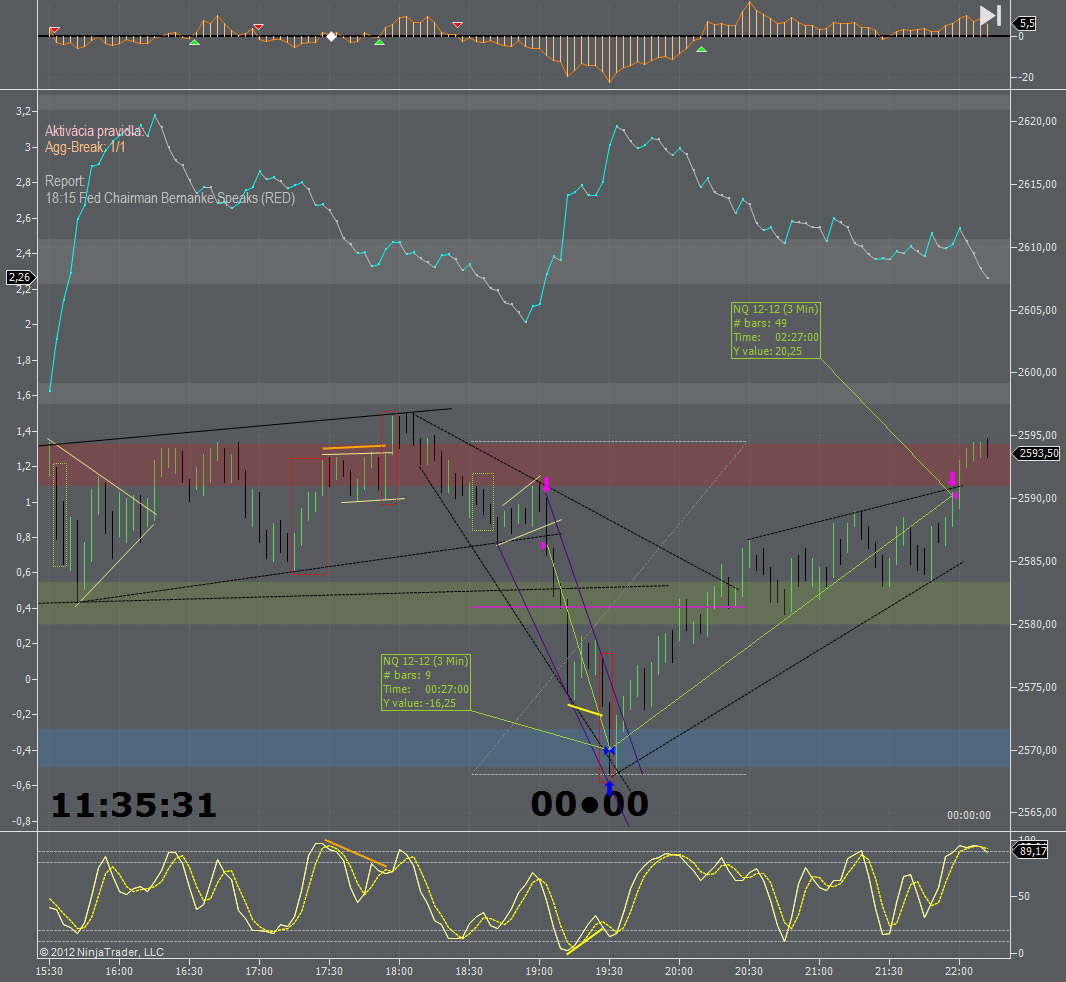This screenshot has height=982, width=1066.
Task: Click the 19:30 time axis label
Action: (609, 971)
